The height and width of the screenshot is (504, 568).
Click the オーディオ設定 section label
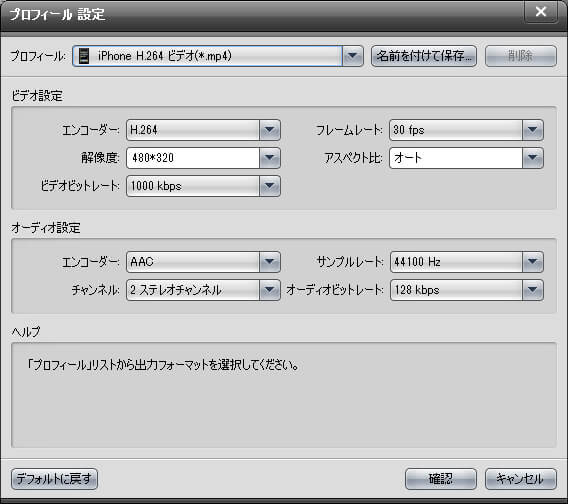[x=46, y=228]
